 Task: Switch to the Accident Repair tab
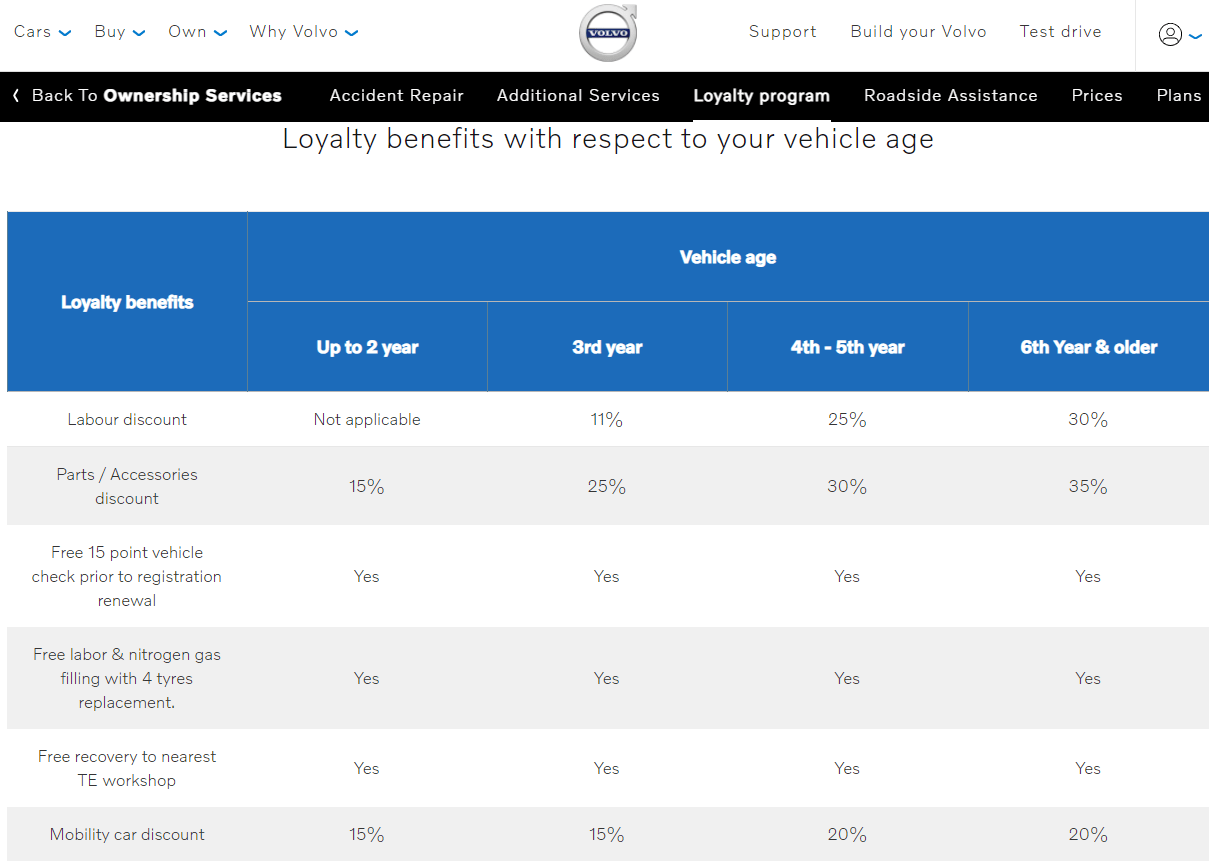(x=396, y=96)
